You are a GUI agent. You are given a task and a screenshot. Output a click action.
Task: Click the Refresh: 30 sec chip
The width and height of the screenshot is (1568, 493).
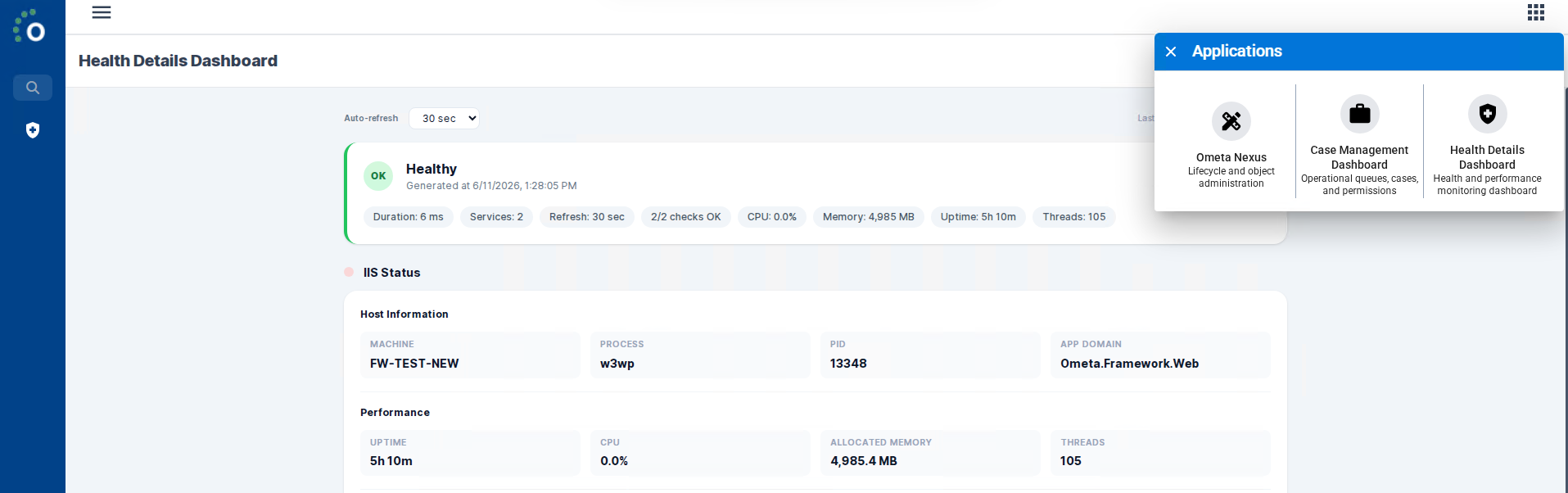(587, 217)
